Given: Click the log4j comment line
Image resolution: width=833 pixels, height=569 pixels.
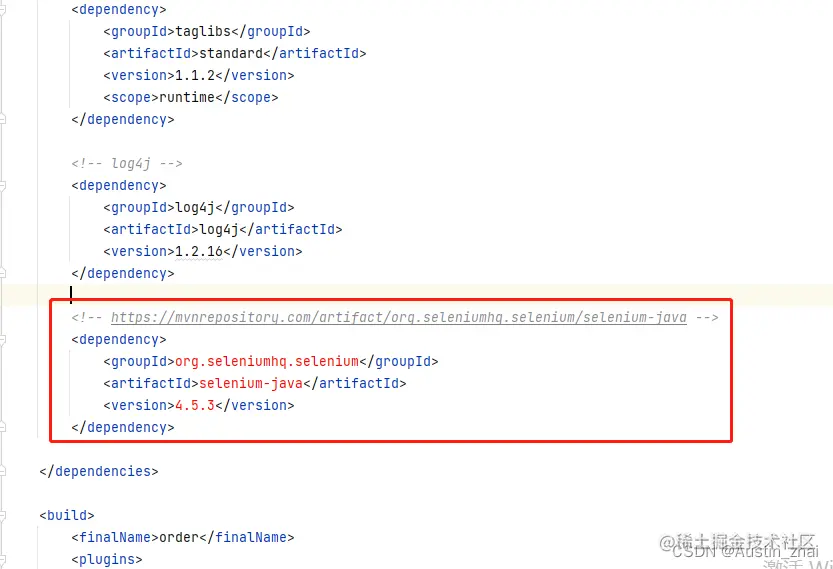Looking at the screenshot, I should tap(127, 163).
